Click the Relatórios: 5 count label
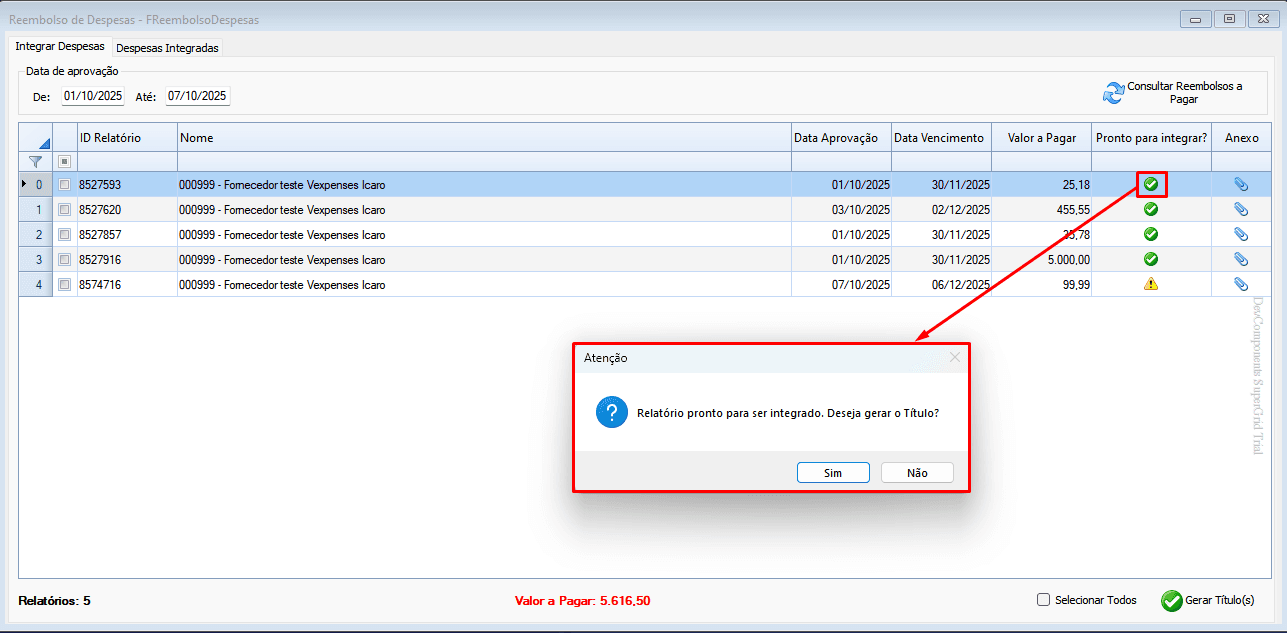Viewport: 1287px width, 633px height. point(54,601)
